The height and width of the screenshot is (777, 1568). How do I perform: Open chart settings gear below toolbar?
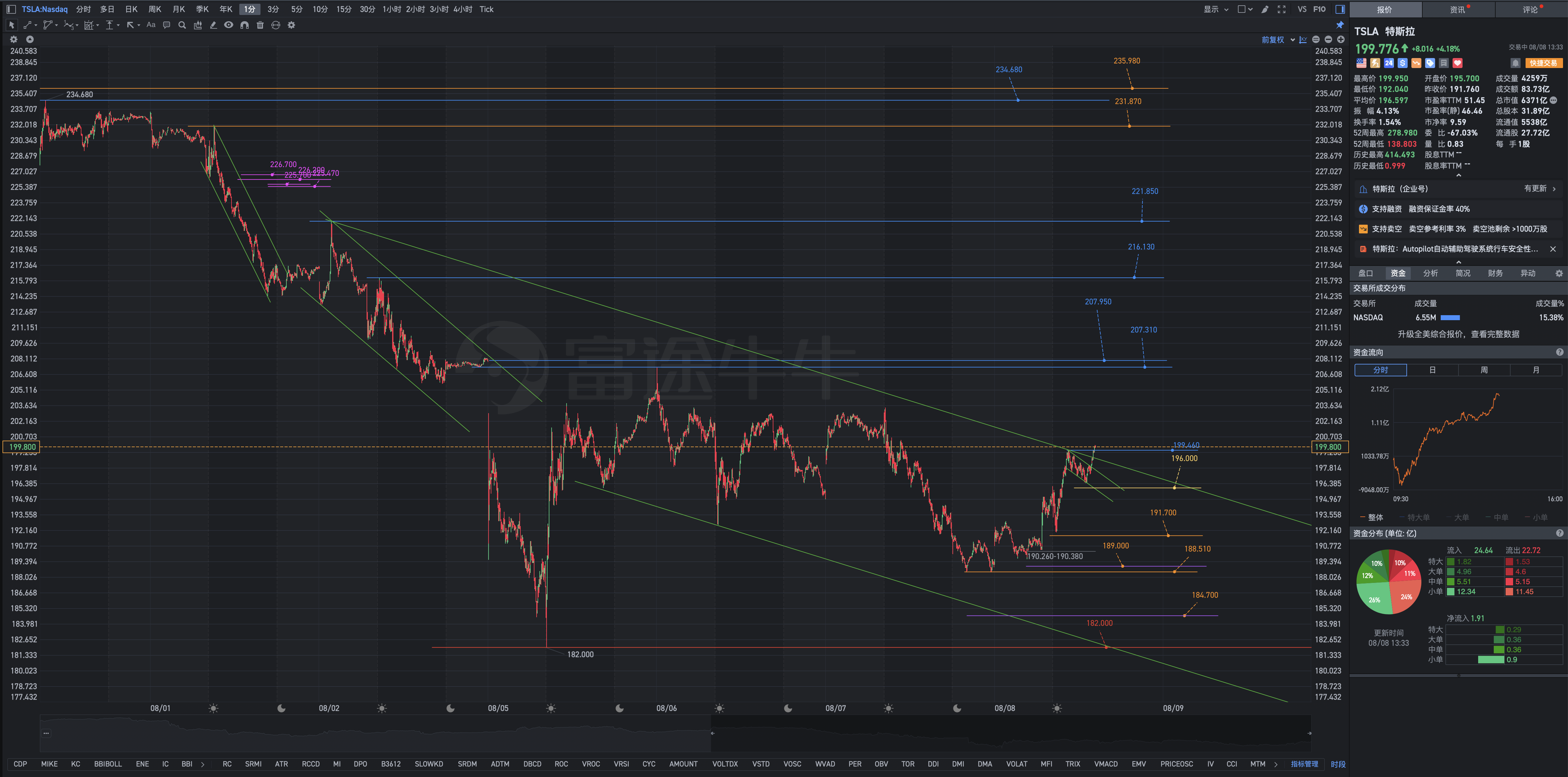coord(13,39)
